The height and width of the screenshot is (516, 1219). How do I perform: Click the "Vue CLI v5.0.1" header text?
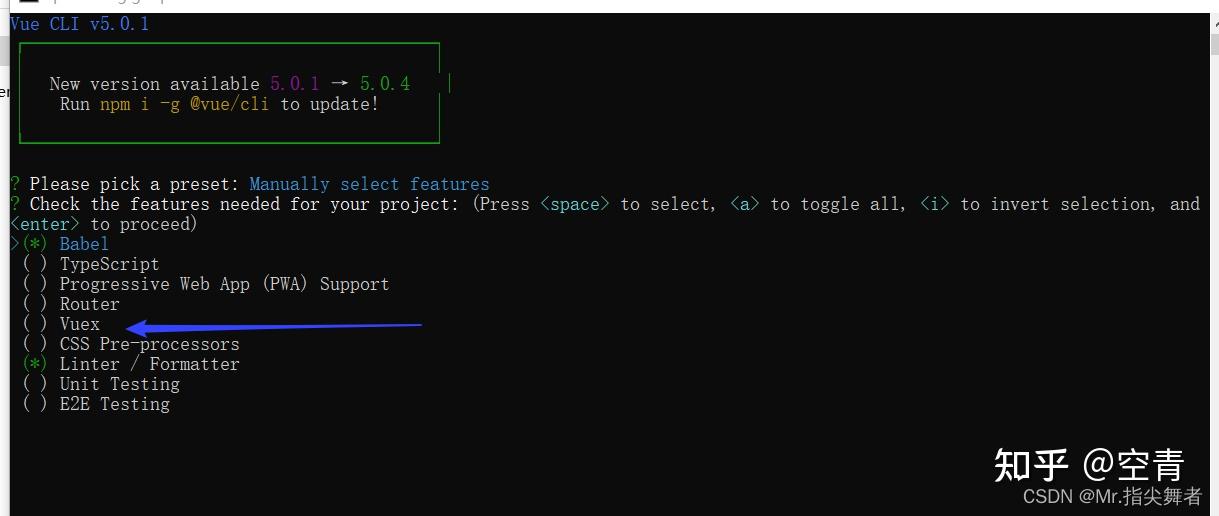pos(80,24)
